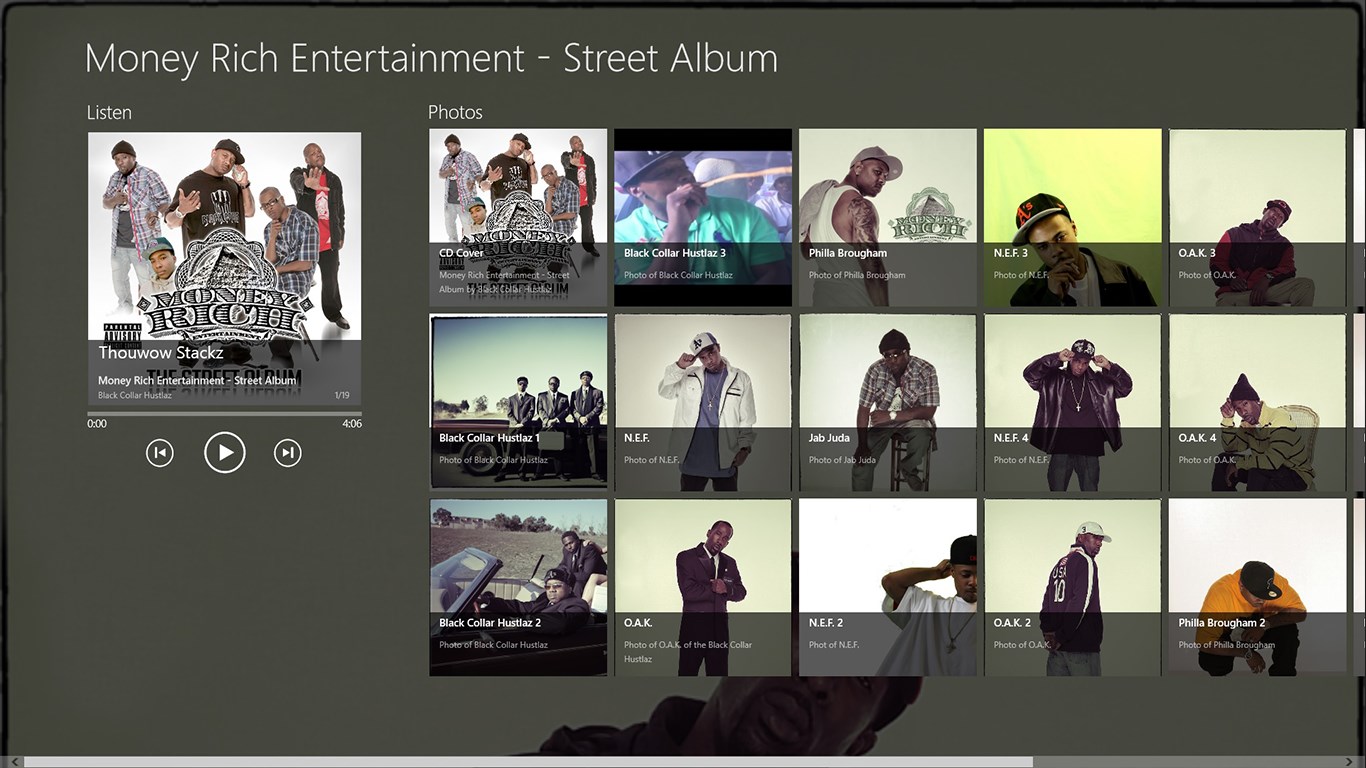Viewport: 1366px width, 768px height.
Task: View the O.A.K. 4 photo
Action: click(1257, 402)
